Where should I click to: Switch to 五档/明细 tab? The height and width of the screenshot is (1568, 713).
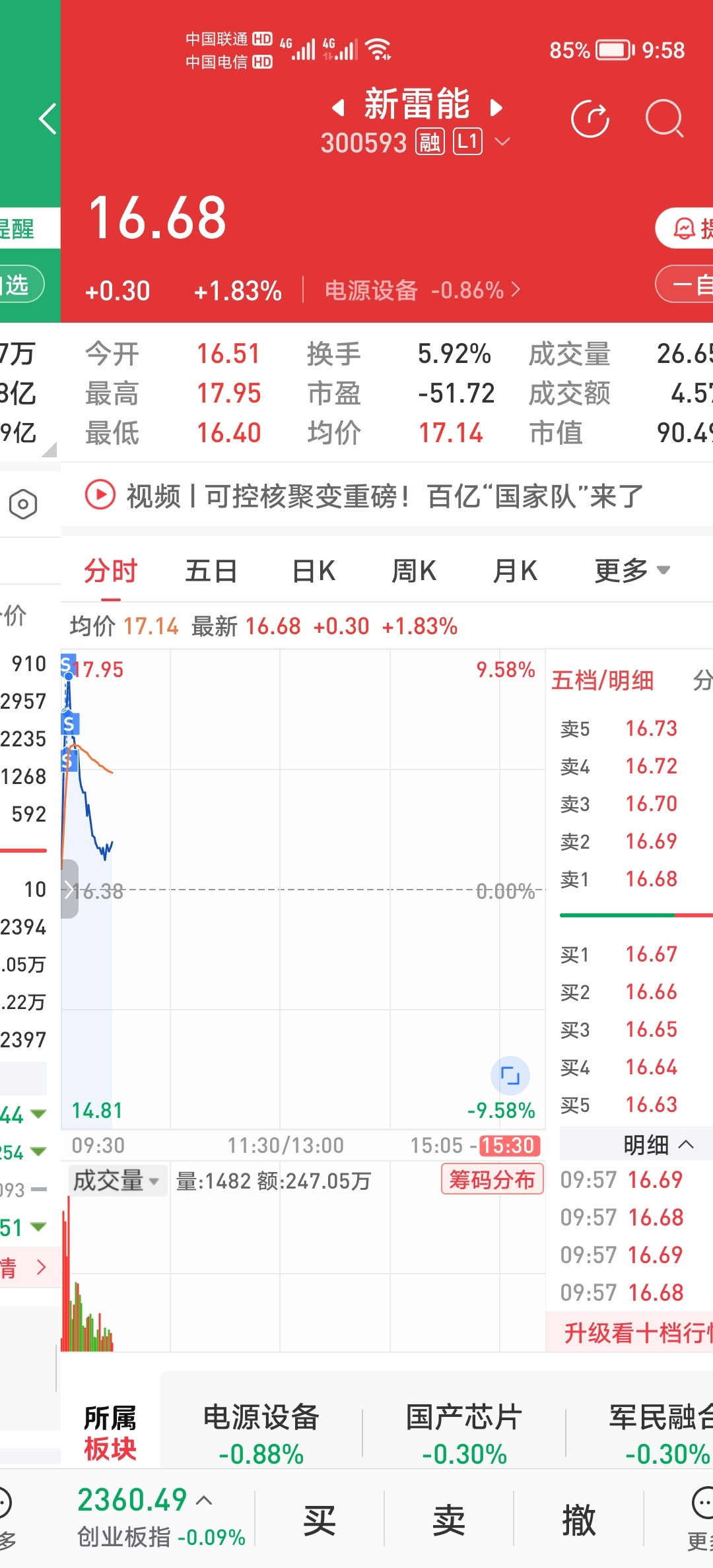tap(602, 680)
